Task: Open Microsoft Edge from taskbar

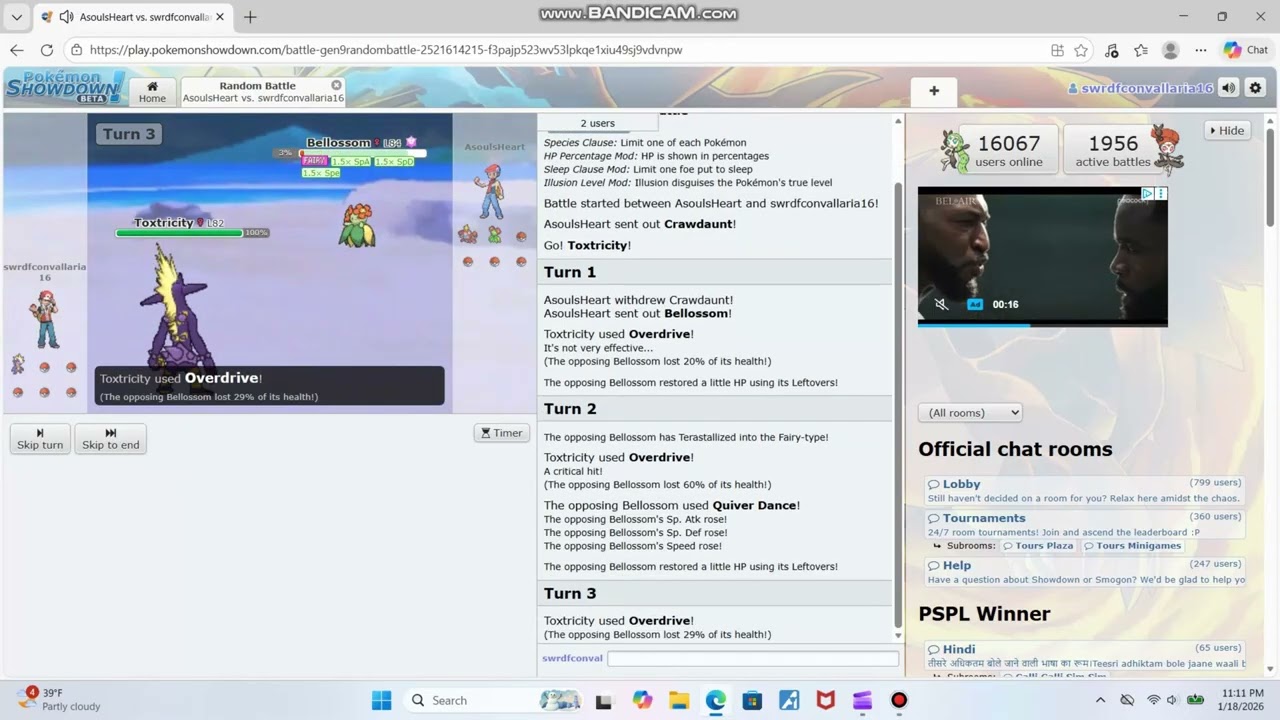Action: pos(716,700)
